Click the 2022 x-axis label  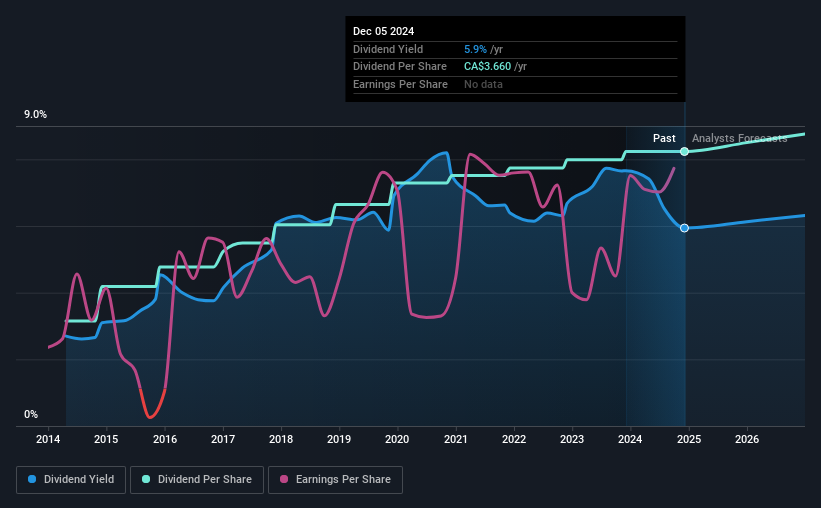click(514, 439)
